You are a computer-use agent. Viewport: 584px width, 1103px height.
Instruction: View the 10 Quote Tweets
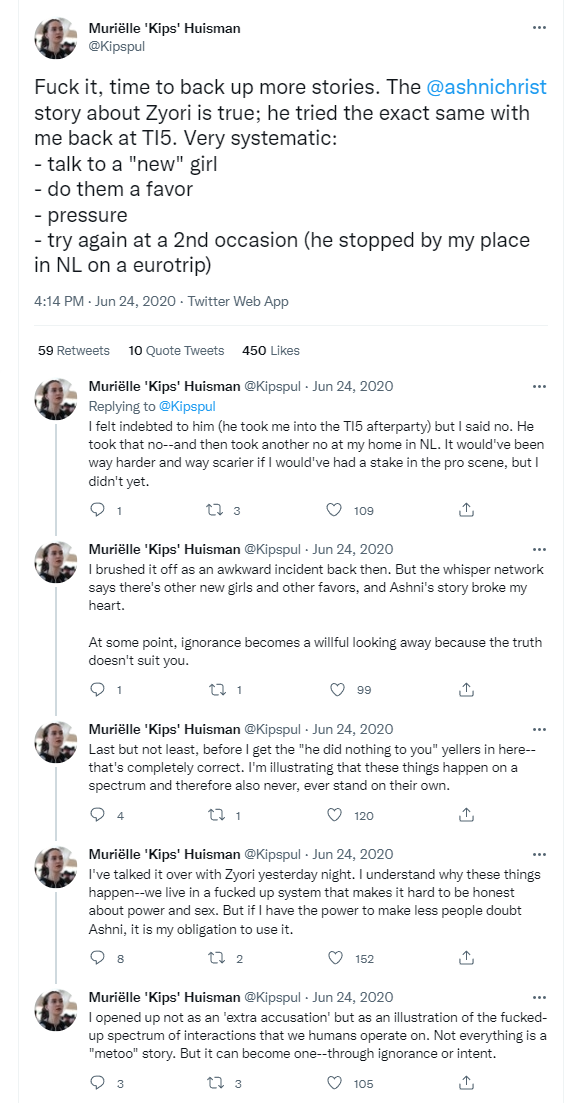pos(176,350)
